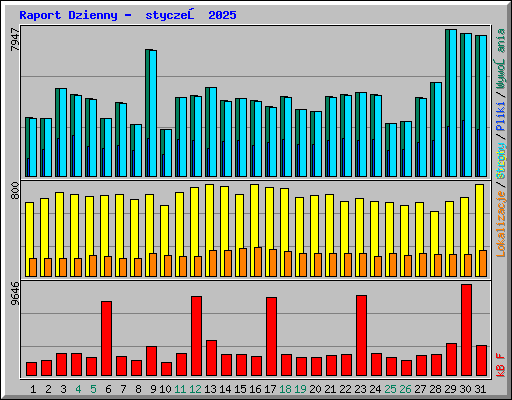This screenshot has height=400, width=512.
Task: Click the 800 y-axis value label
Action: point(15,190)
